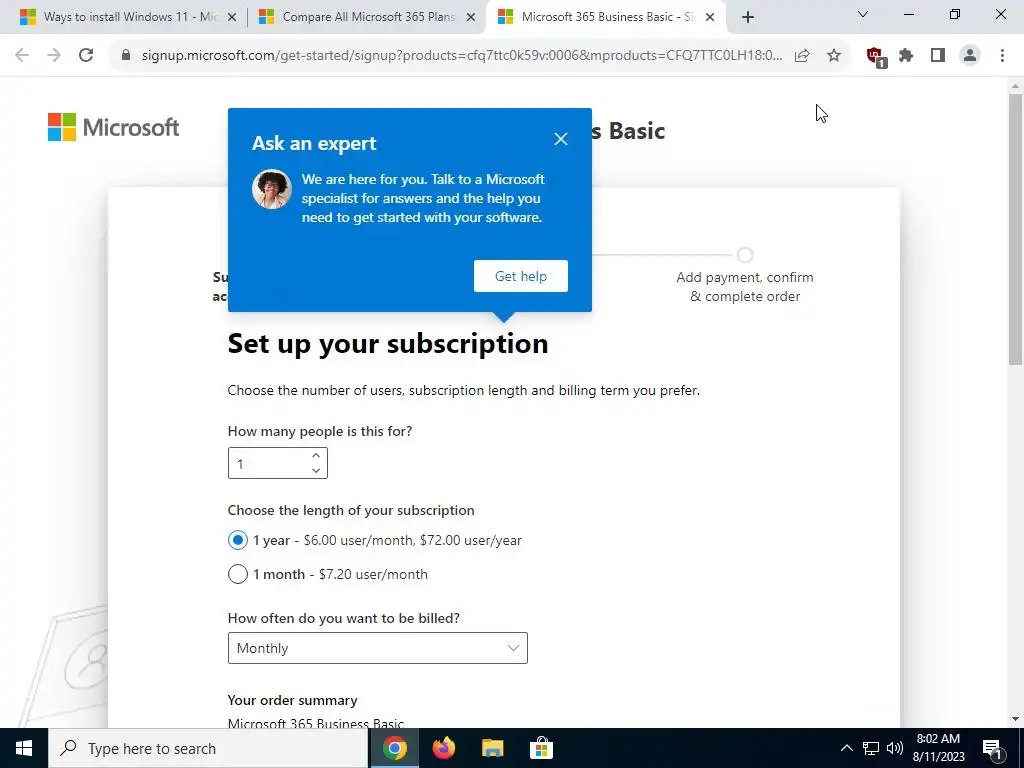Click the Type here to search box
The width and height of the screenshot is (1024, 768).
[208, 748]
